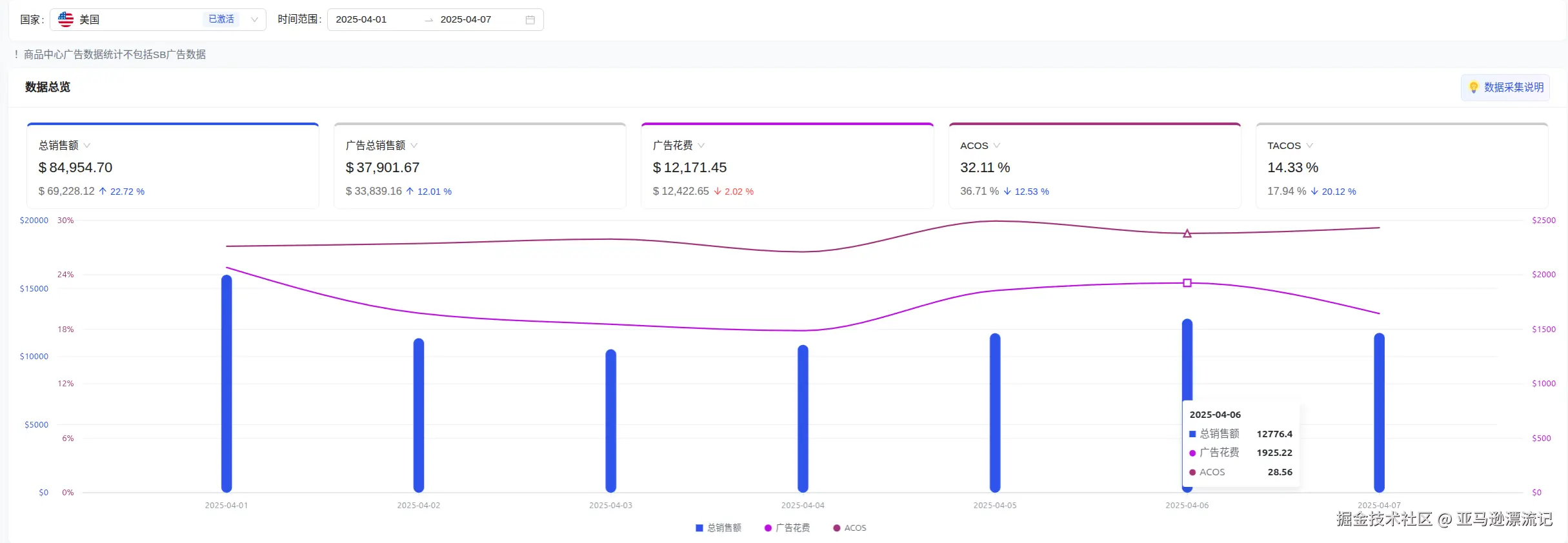Click the x-axis label 2025-04-03
The height and width of the screenshot is (543, 1568).
click(x=611, y=506)
